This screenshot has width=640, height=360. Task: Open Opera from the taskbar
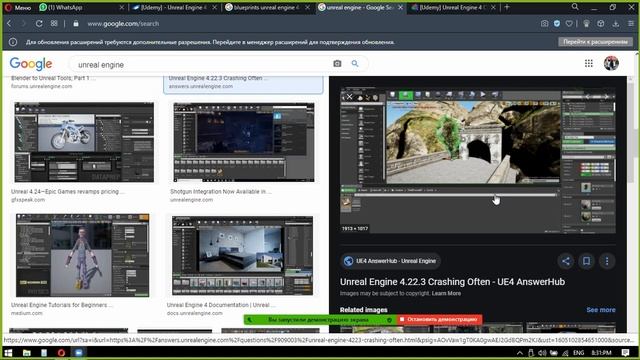tap(61, 353)
